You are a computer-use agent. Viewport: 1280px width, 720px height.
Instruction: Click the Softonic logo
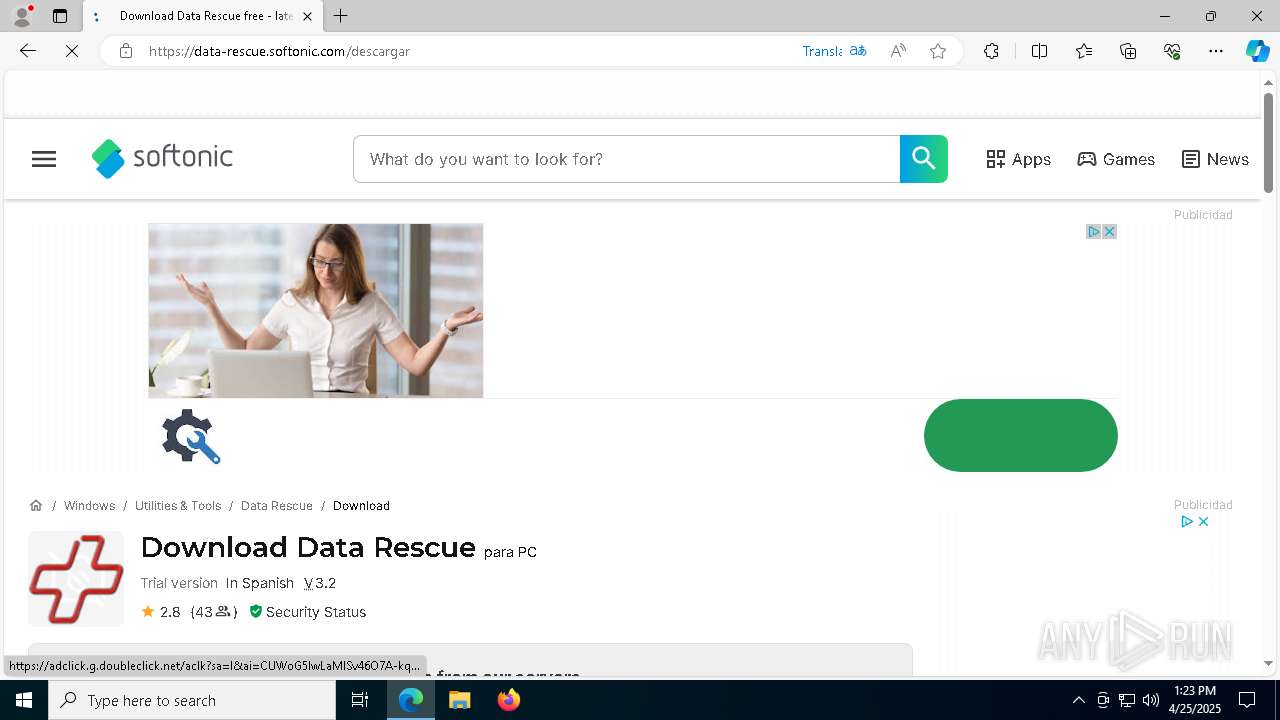[162, 158]
